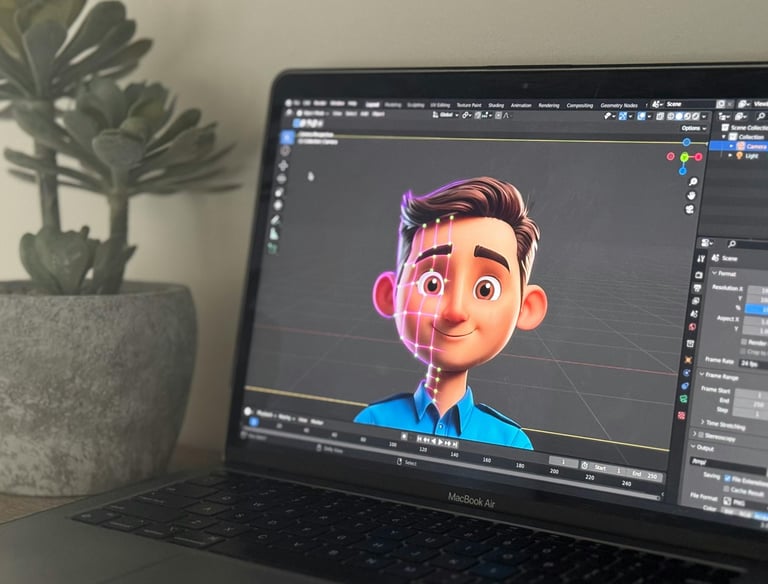The height and width of the screenshot is (584, 768).
Task: Open the Tool properties tab
Action: point(701,258)
